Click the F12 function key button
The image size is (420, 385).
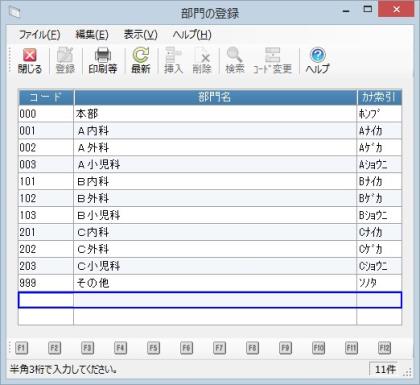(x=384, y=348)
